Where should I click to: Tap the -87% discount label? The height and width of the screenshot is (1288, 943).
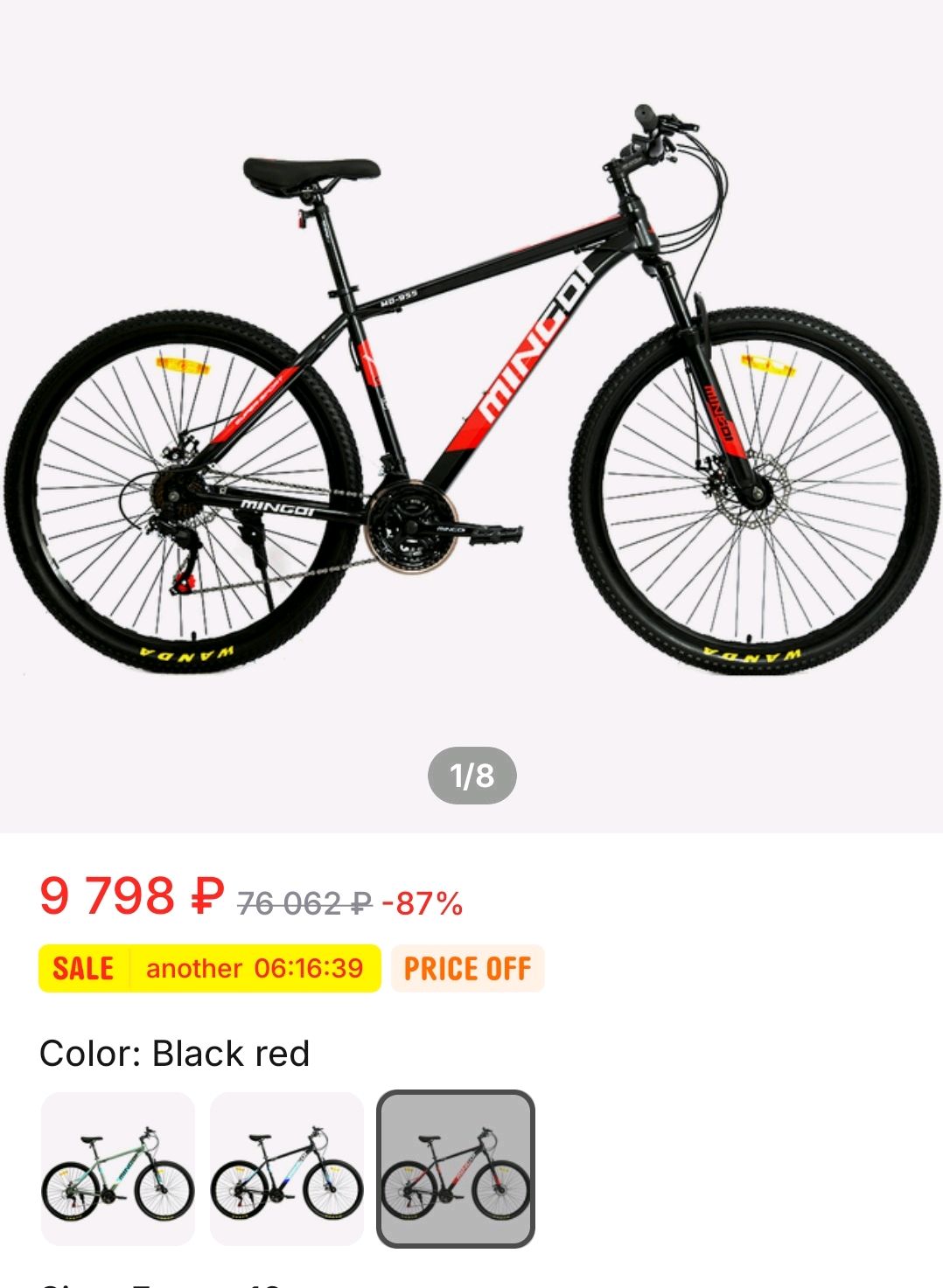pyautogui.click(x=422, y=903)
